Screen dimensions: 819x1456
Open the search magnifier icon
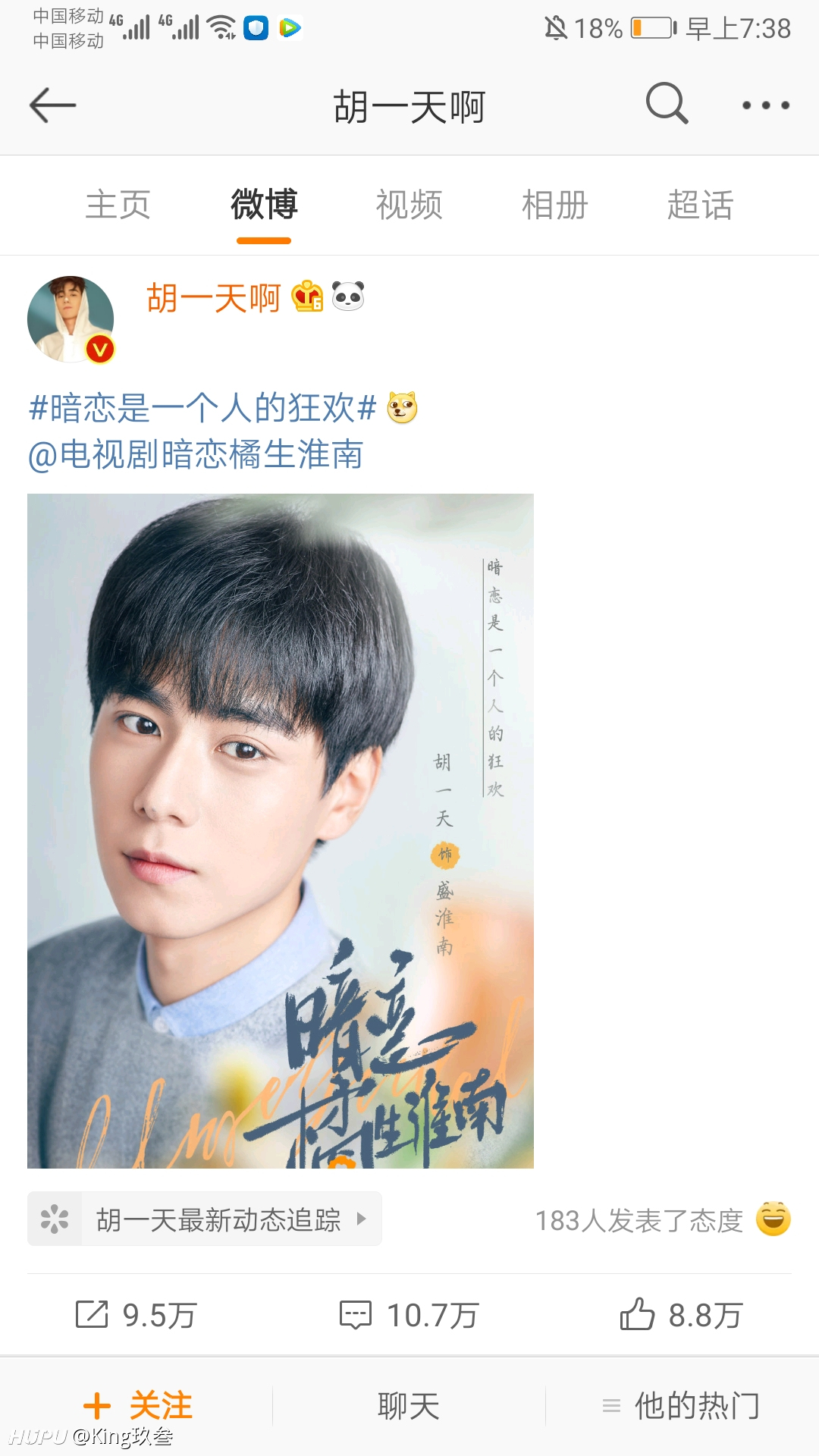pos(667,104)
